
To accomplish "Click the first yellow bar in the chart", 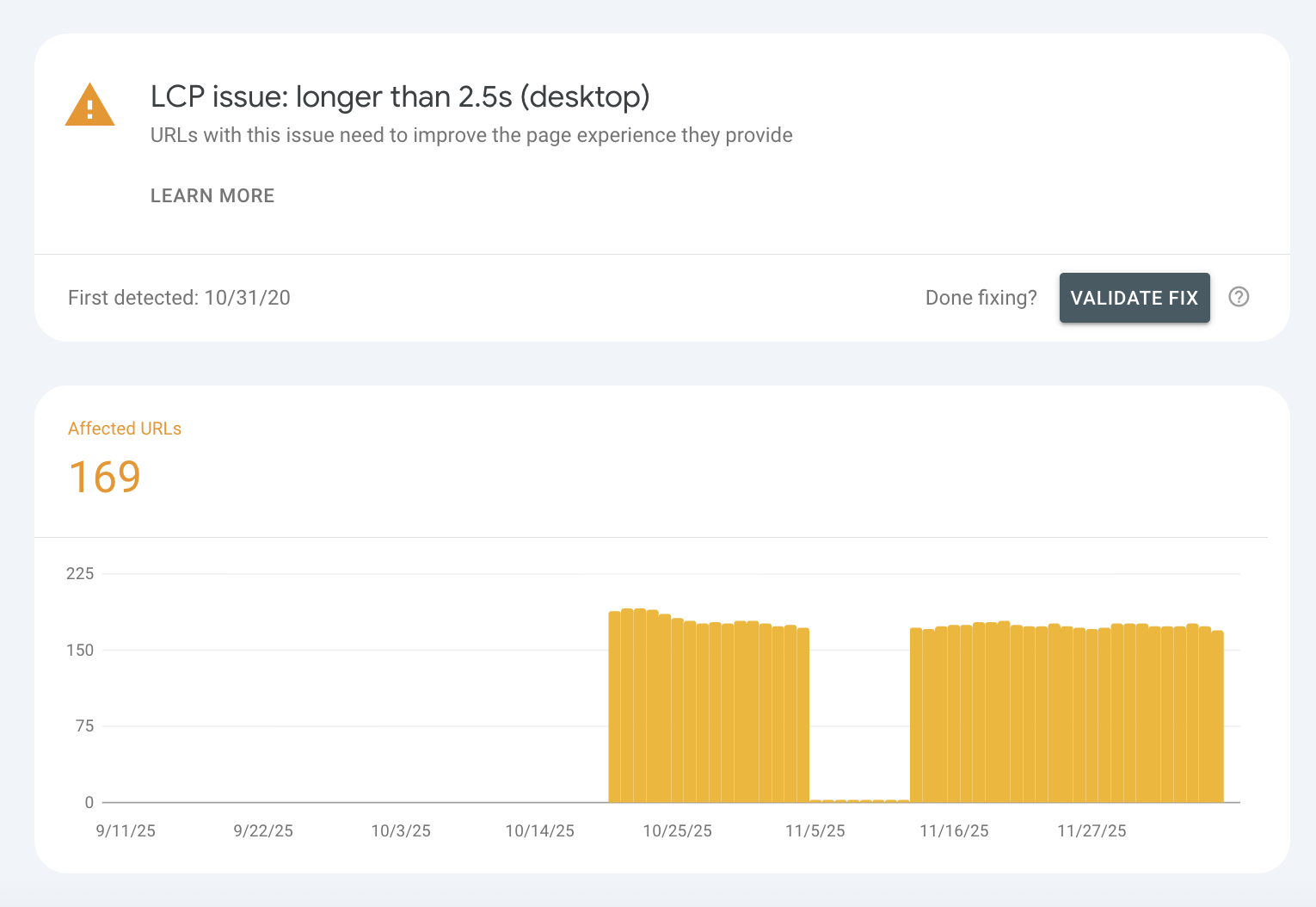I will click(614, 707).
